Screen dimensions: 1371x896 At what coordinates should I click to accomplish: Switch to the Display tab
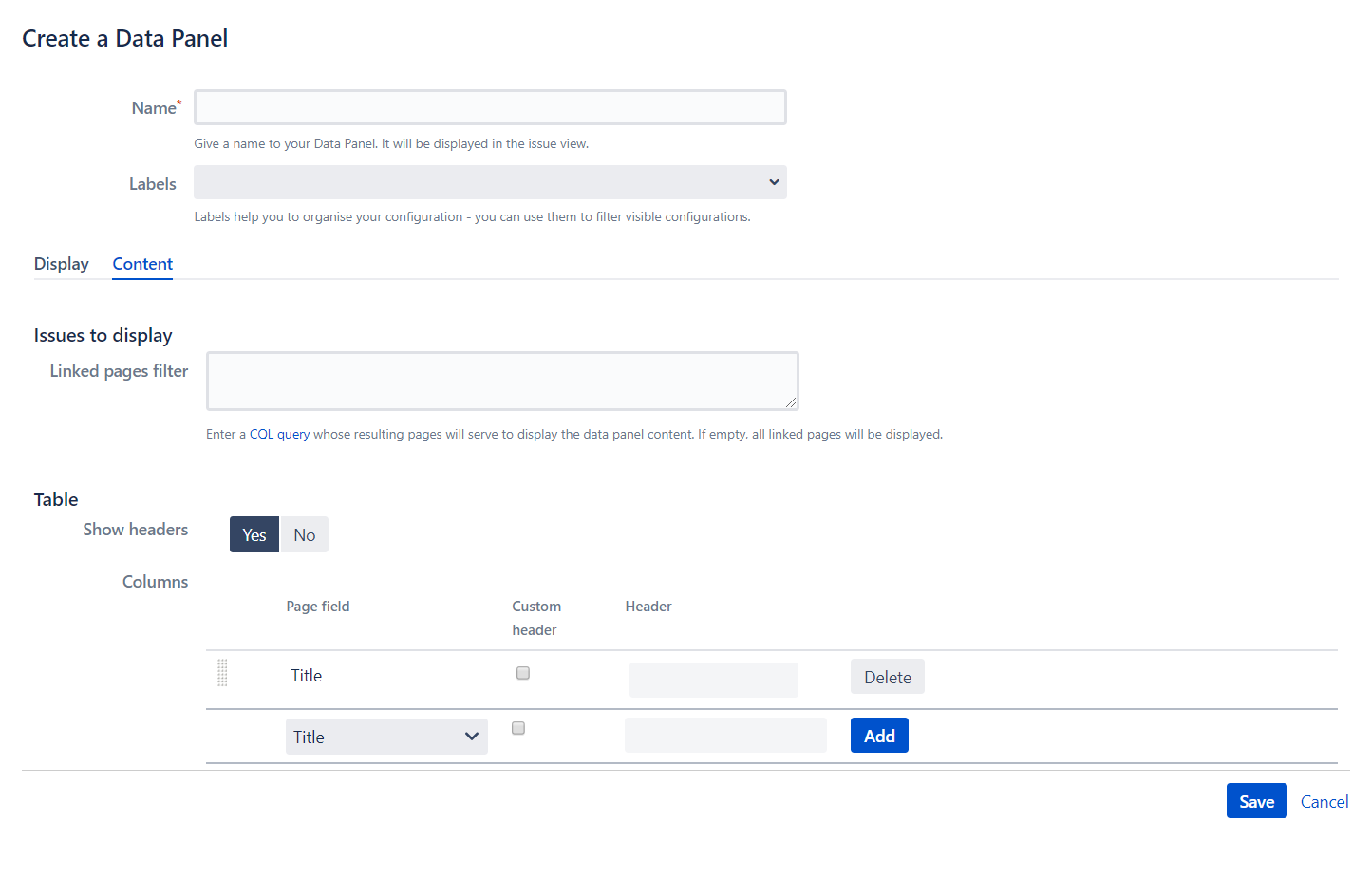61,263
